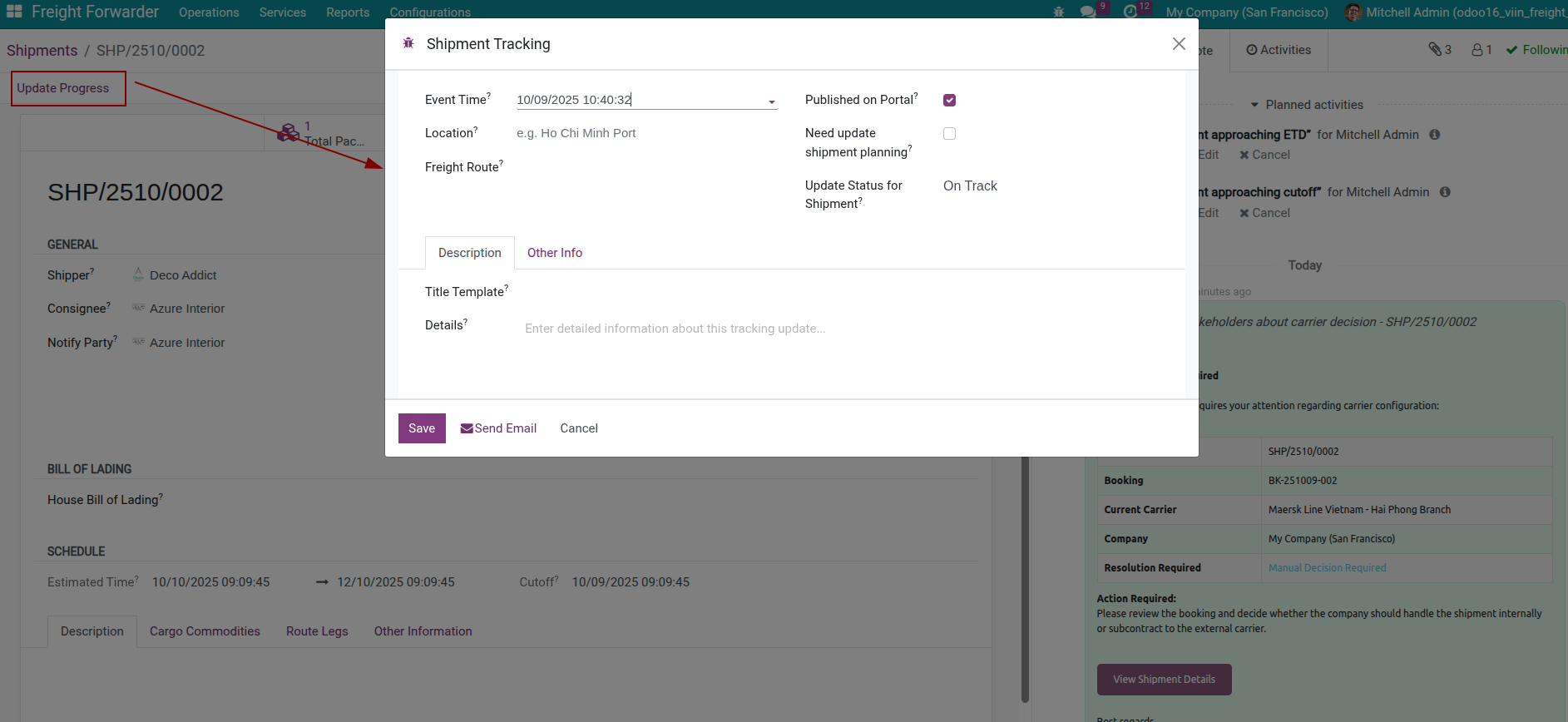The height and width of the screenshot is (722, 1568).
Task: Open Event Time dropdown arrow
Action: pyautogui.click(x=771, y=101)
